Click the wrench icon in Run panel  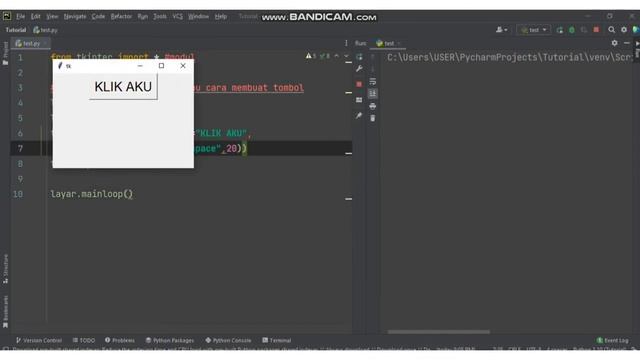[359, 69]
